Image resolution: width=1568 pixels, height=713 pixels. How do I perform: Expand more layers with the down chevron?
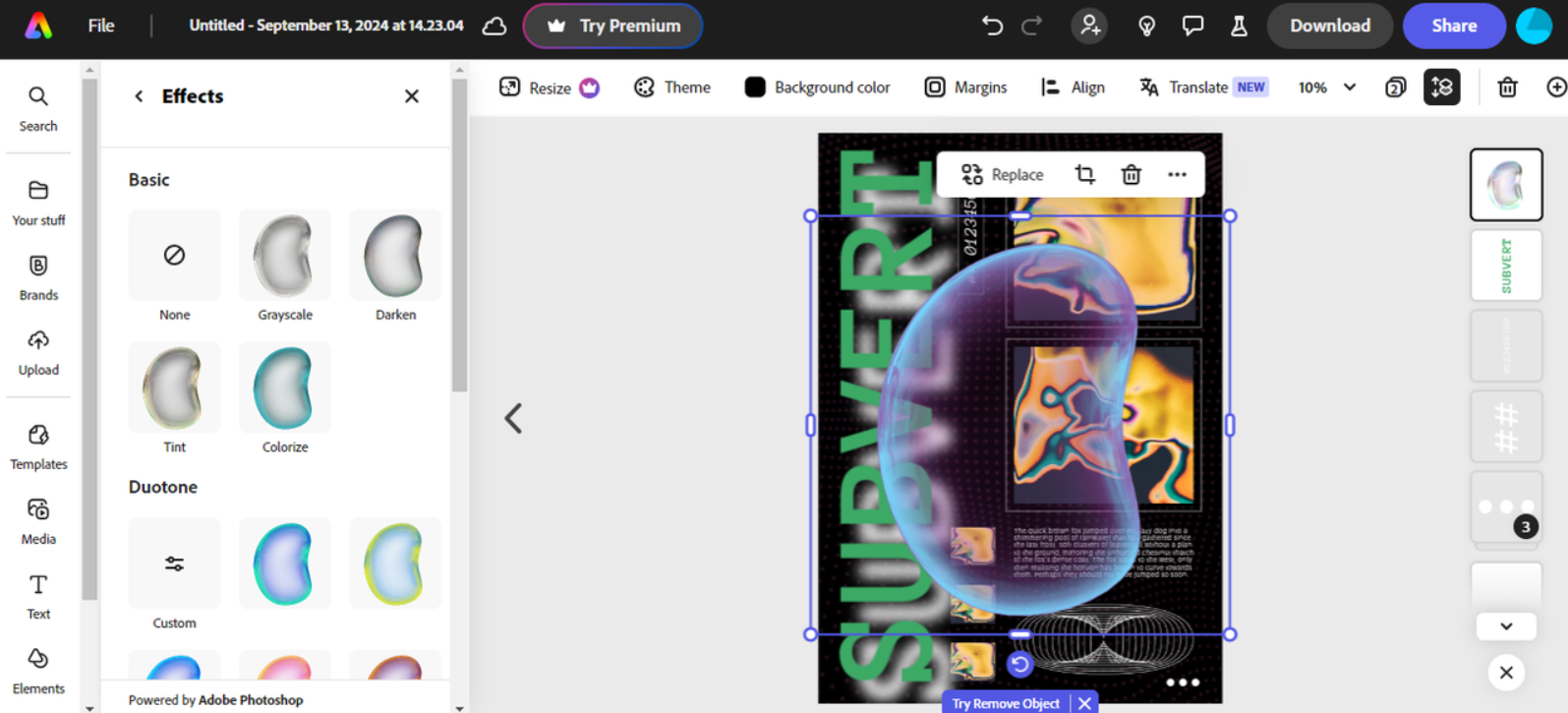pos(1506,626)
